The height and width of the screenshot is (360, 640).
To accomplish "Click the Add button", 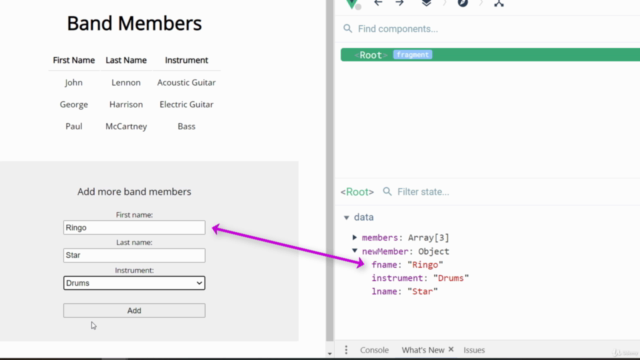I will [134, 311].
